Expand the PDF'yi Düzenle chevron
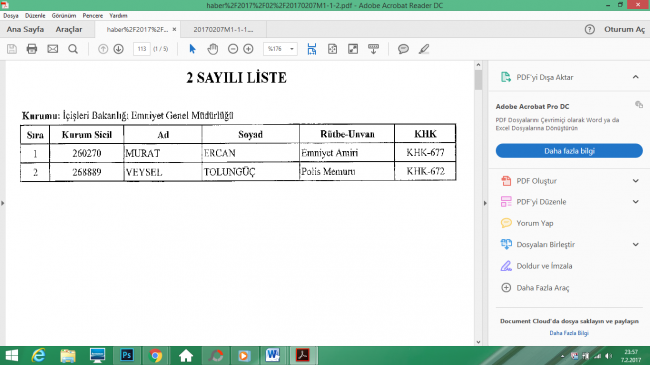 click(x=635, y=202)
